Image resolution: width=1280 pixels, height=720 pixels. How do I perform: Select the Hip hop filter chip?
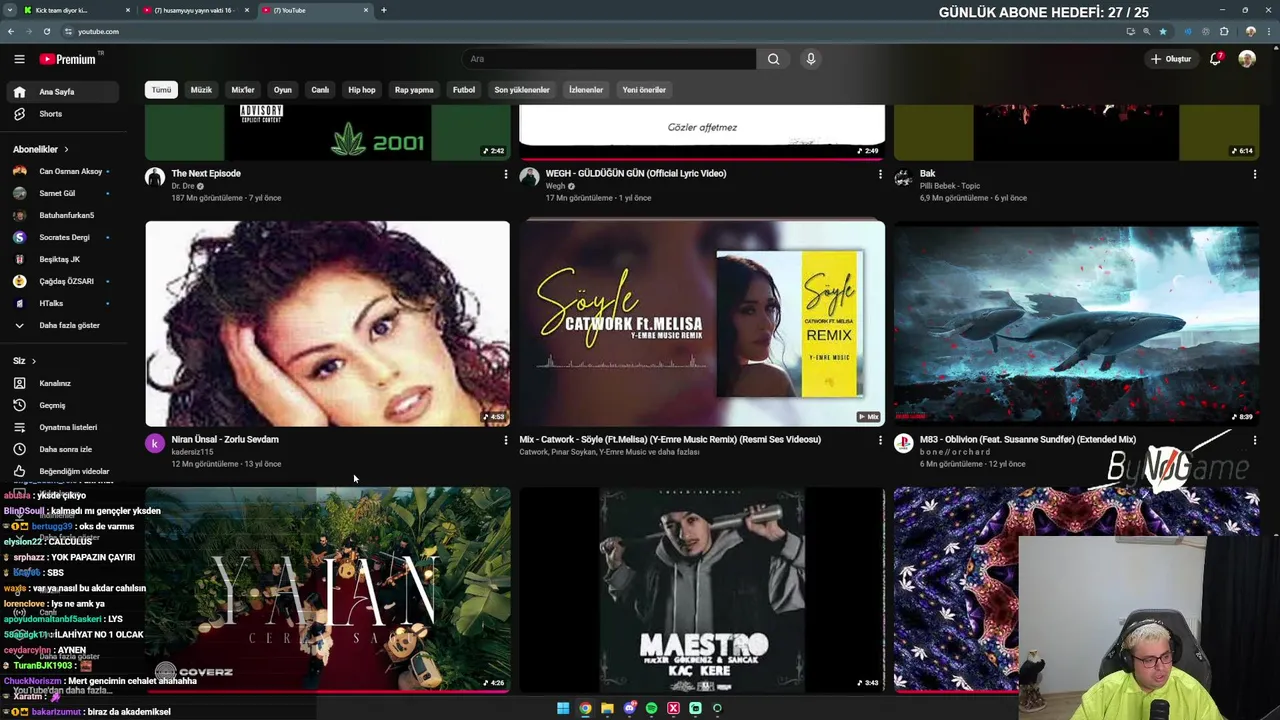(x=362, y=90)
